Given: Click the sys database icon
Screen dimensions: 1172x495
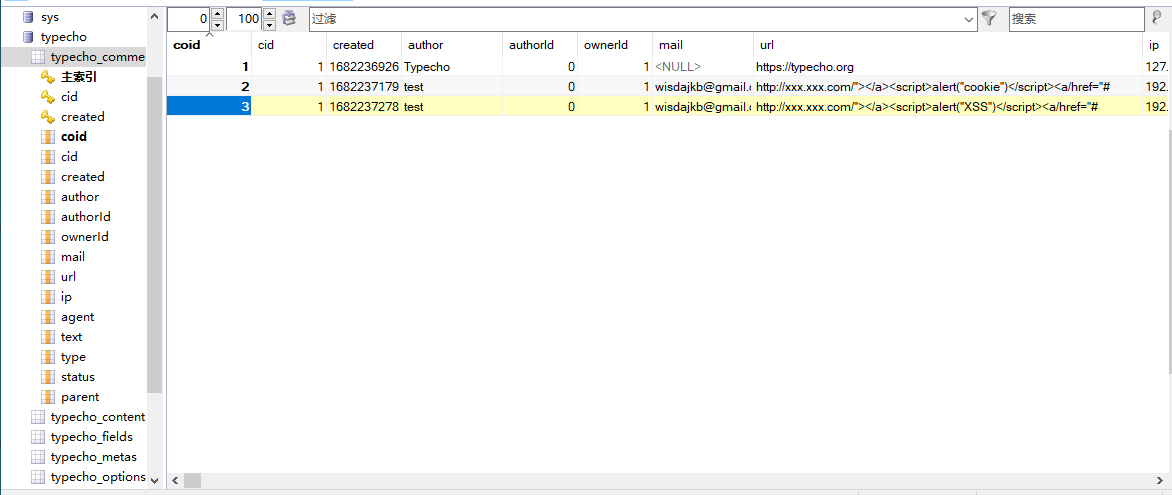Looking at the screenshot, I should coord(28,16).
